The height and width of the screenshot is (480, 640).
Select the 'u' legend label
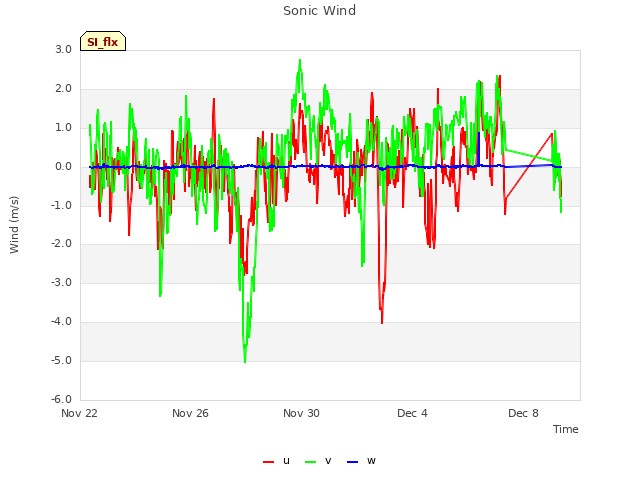(x=286, y=461)
